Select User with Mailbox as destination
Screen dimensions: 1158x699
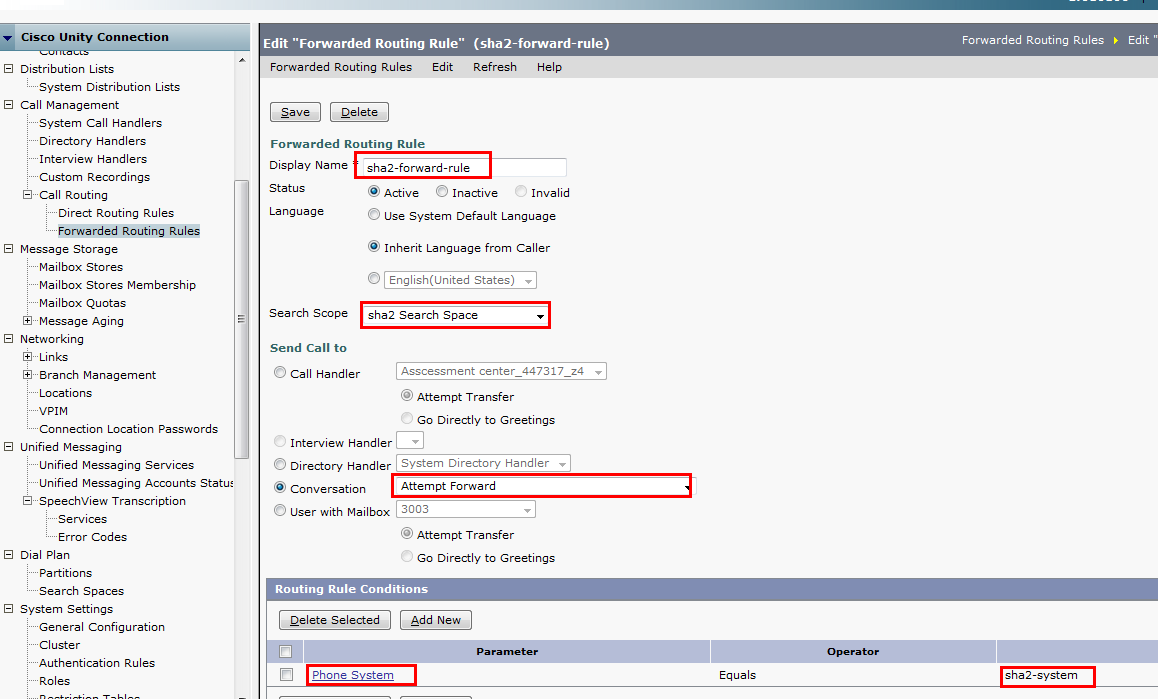[280, 511]
